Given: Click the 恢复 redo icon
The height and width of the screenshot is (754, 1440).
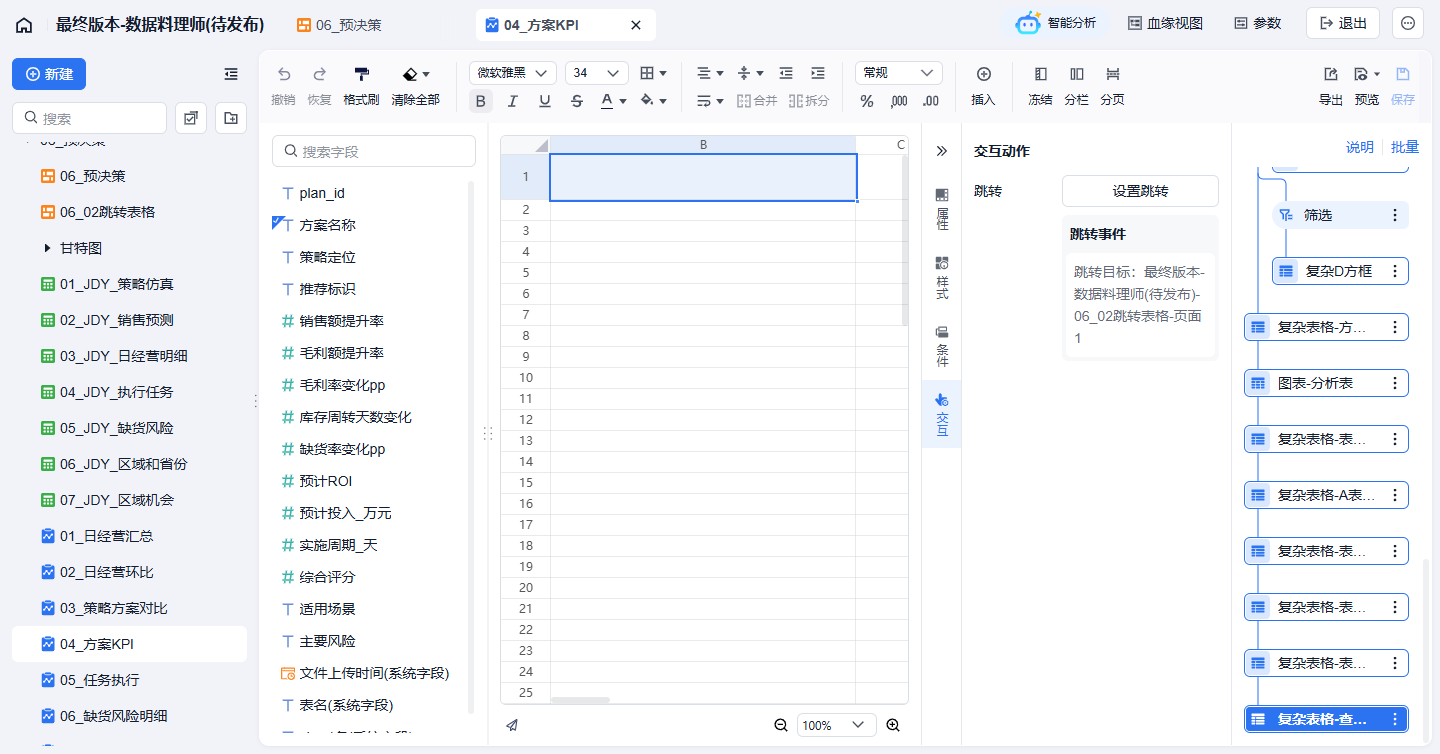Looking at the screenshot, I should (x=320, y=74).
